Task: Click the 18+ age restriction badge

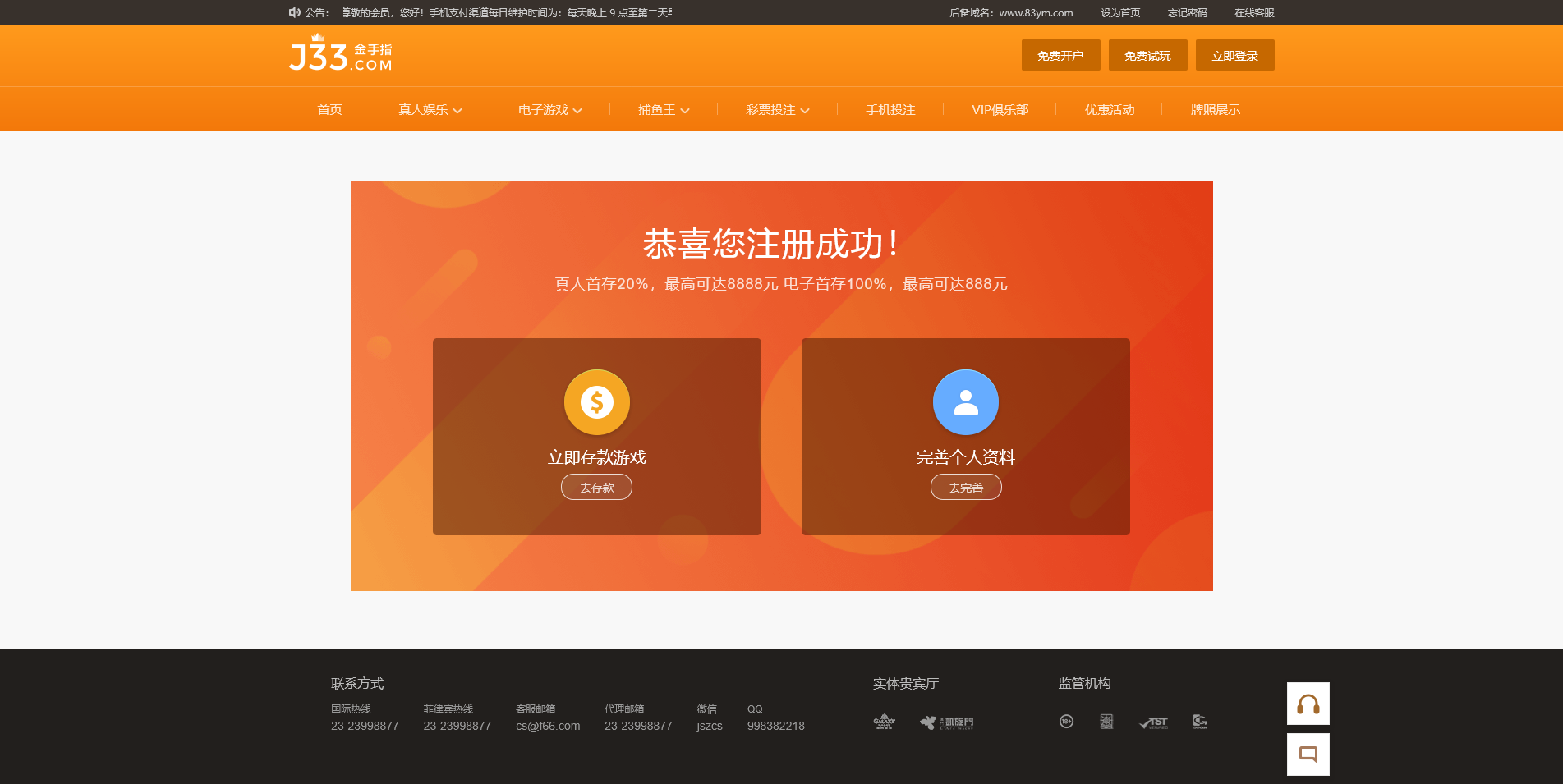Action: (1066, 722)
